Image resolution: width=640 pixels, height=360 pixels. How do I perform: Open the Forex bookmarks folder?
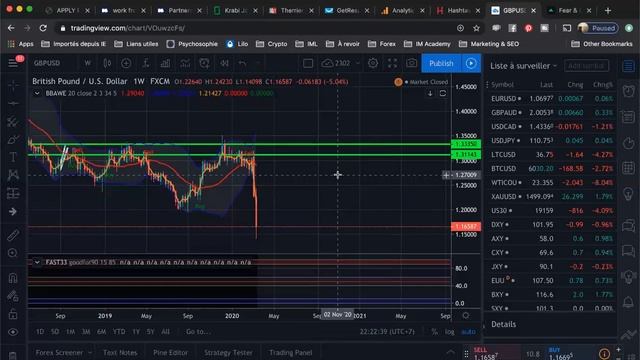382,44
